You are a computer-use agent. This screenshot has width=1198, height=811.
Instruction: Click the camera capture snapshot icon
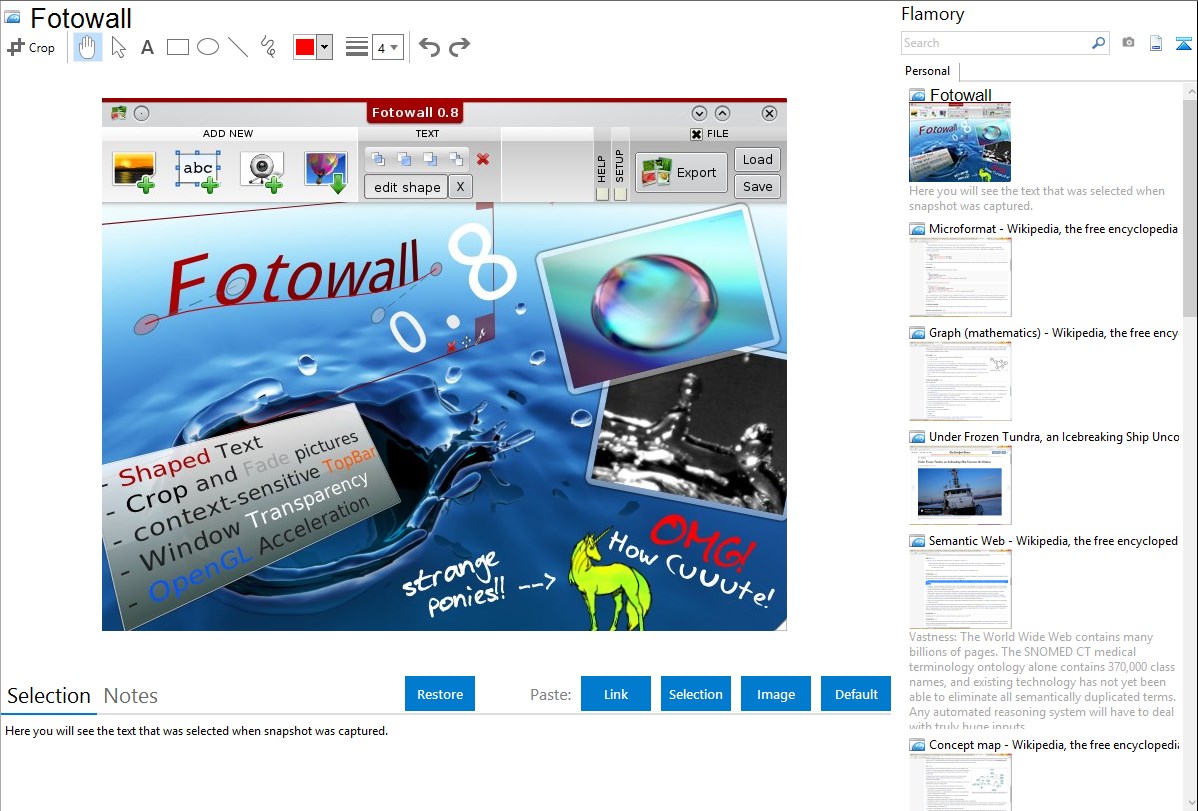click(x=1128, y=43)
